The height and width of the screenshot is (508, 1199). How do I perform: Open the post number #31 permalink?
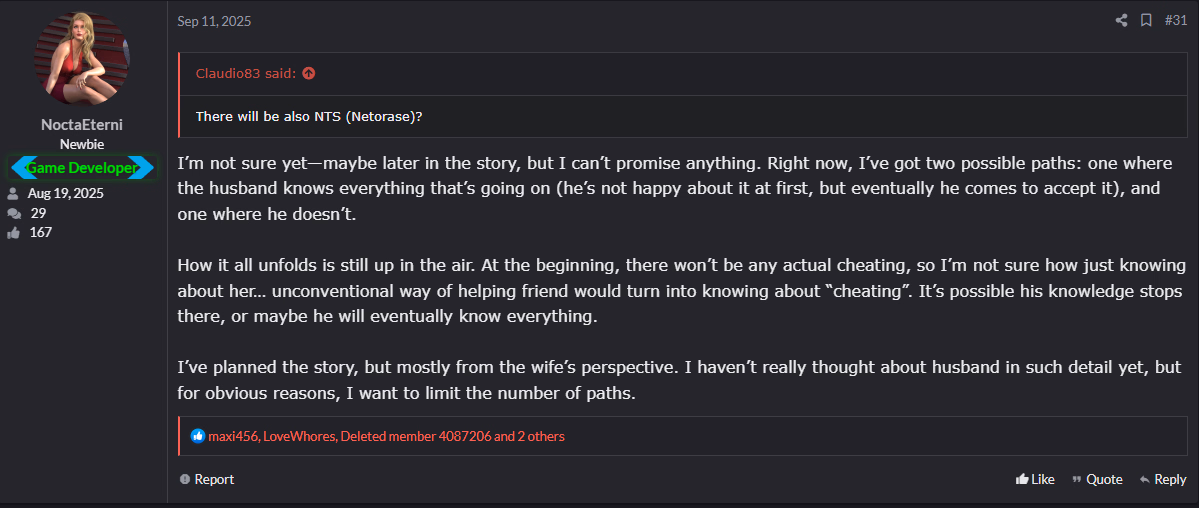(1176, 20)
